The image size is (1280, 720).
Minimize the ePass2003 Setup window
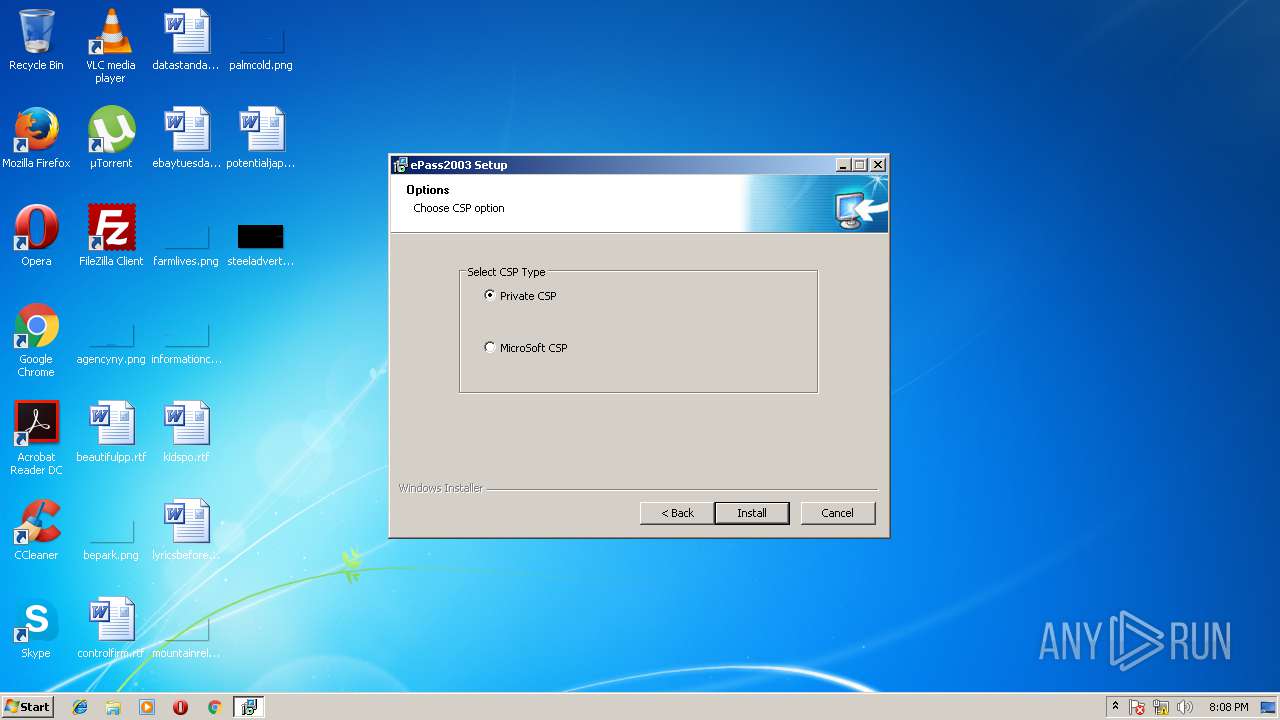[843, 165]
